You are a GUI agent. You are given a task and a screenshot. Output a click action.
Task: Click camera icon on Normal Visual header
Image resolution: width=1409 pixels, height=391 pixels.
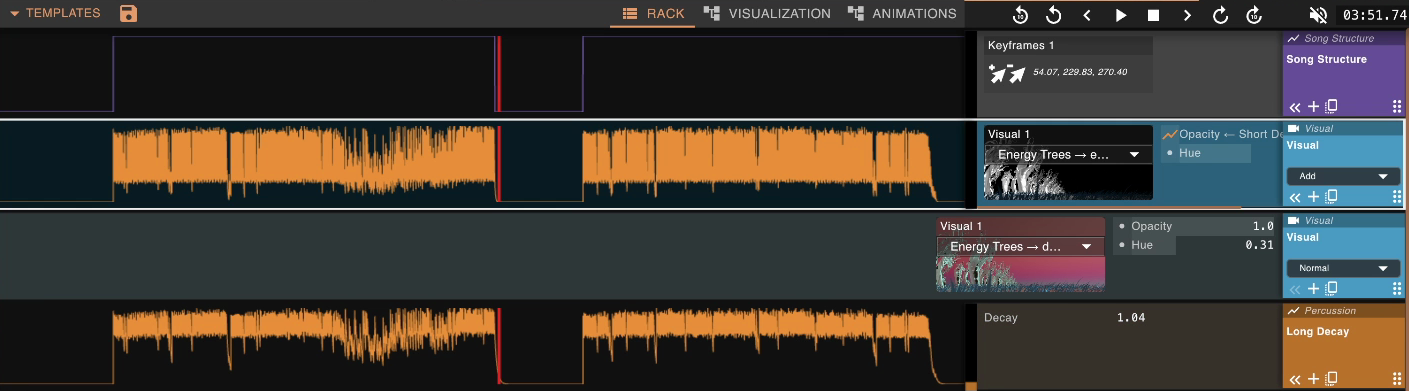[x=1293, y=220]
